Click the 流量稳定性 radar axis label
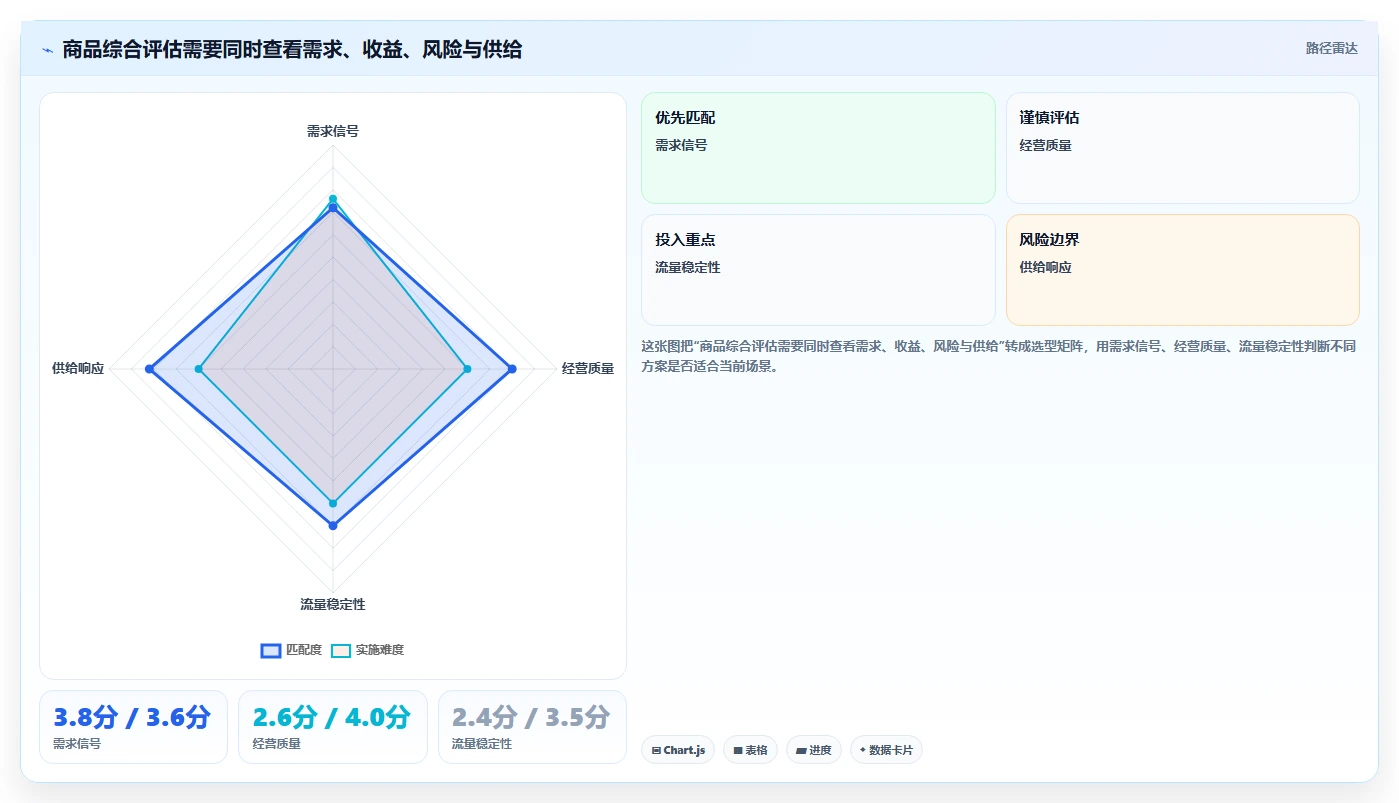The image size is (1399, 803). tap(333, 605)
